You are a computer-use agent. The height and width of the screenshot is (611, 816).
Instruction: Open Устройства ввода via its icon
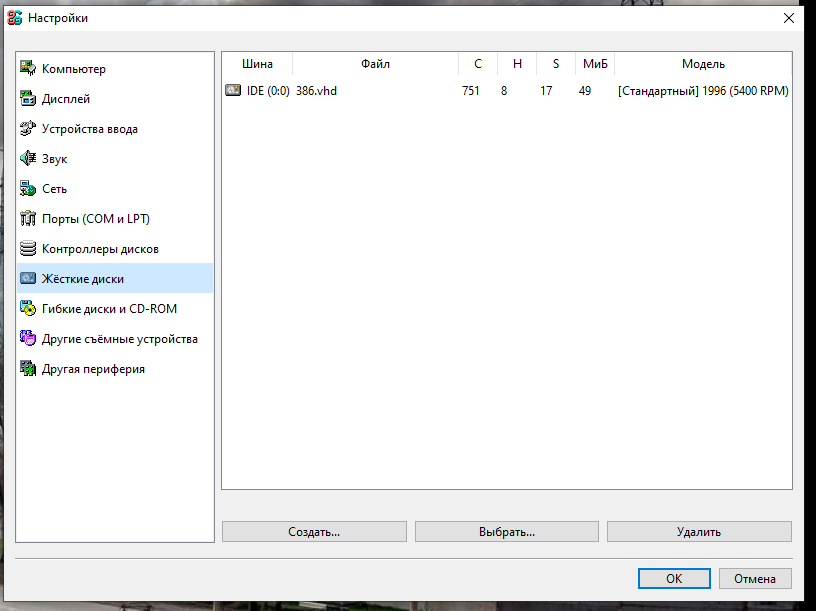(x=28, y=129)
